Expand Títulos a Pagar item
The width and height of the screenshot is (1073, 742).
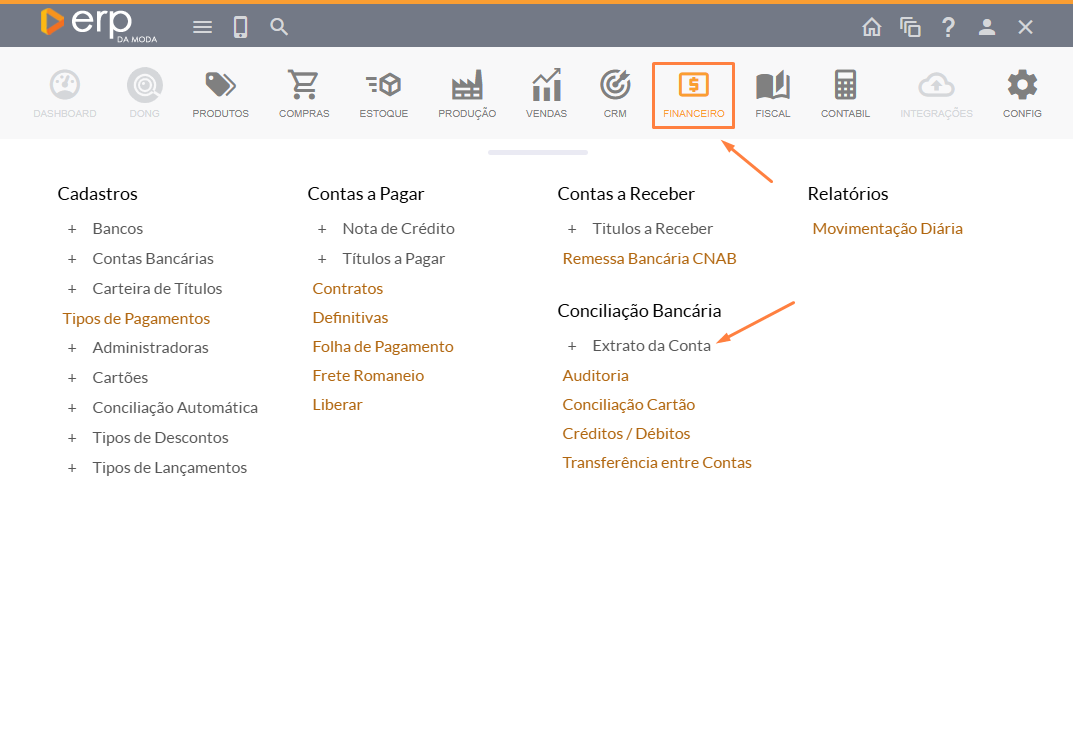(x=393, y=259)
